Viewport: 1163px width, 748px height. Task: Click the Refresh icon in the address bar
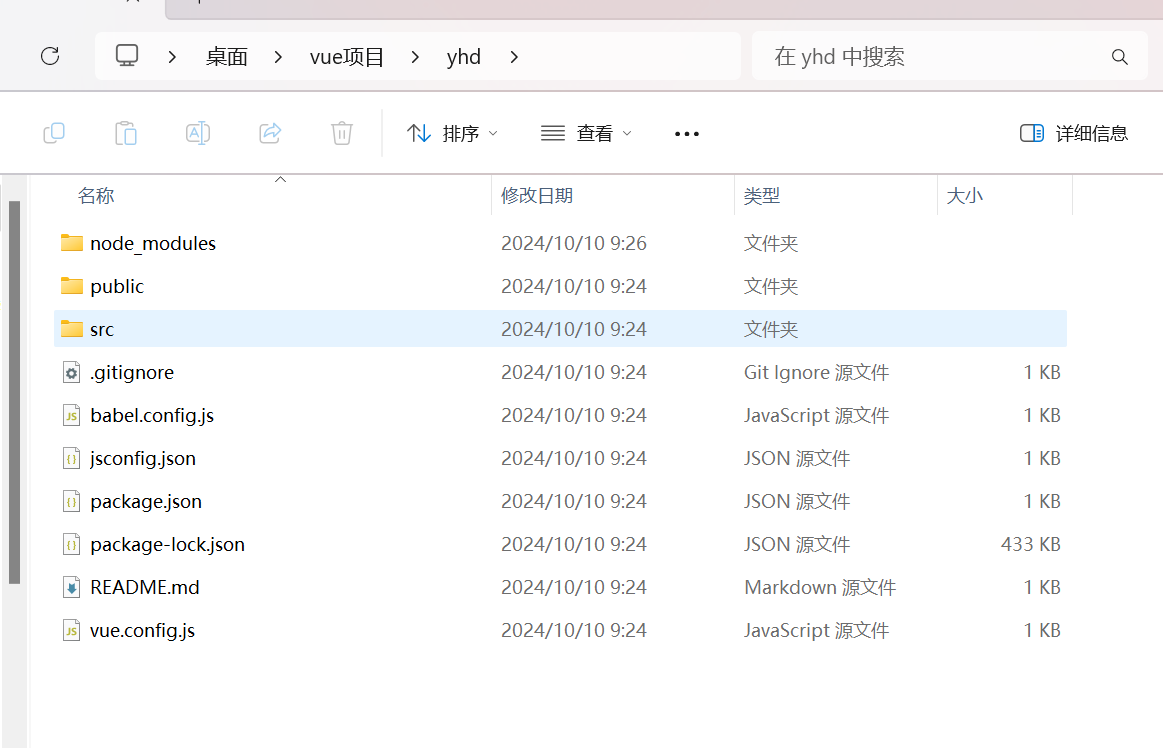[x=49, y=56]
